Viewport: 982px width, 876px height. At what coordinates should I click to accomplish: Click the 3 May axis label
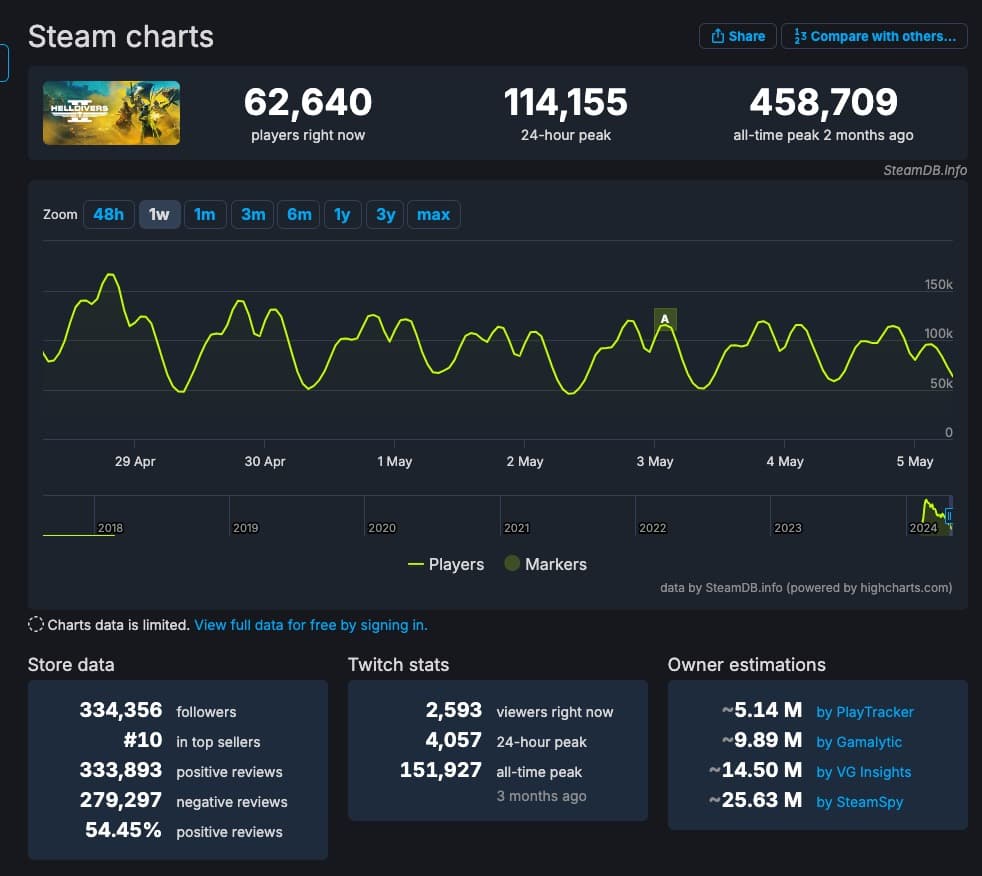point(654,461)
